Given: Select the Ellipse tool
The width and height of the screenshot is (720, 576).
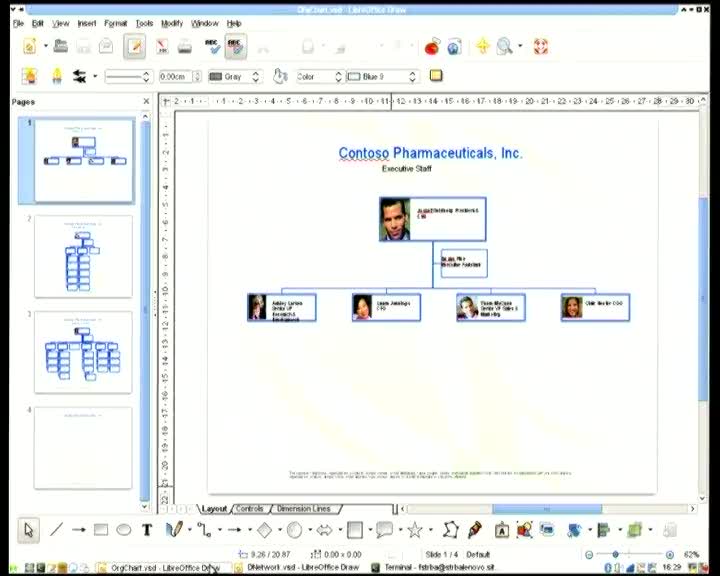Looking at the screenshot, I should click(x=124, y=530).
